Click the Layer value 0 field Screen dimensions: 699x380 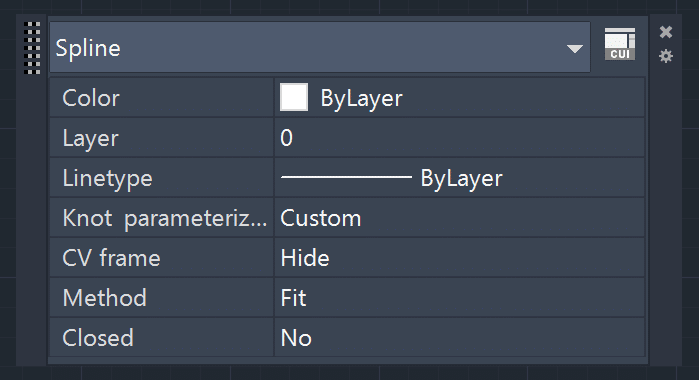click(x=460, y=138)
